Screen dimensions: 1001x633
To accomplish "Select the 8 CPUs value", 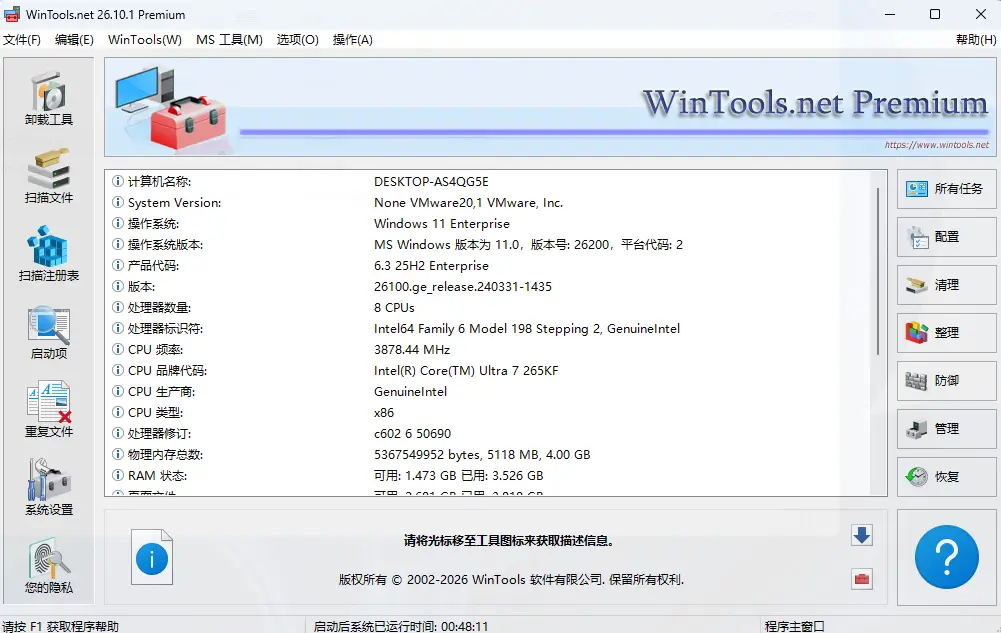I will (x=394, y=307).
